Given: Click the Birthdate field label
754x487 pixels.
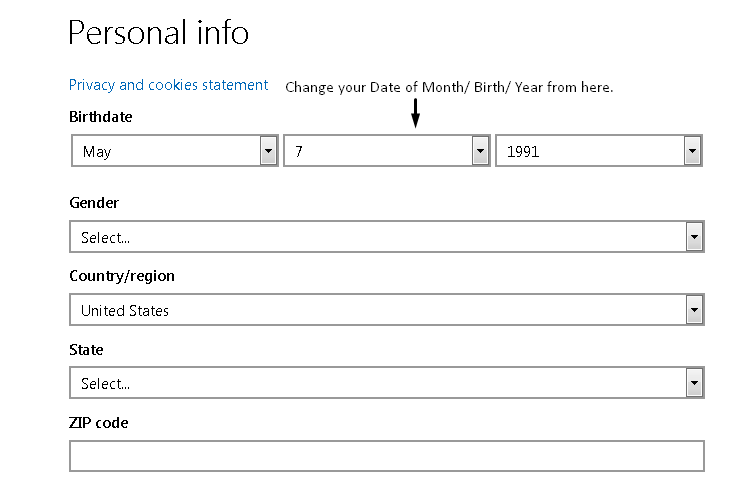Looking at the screenshot, I should point(100,117).
